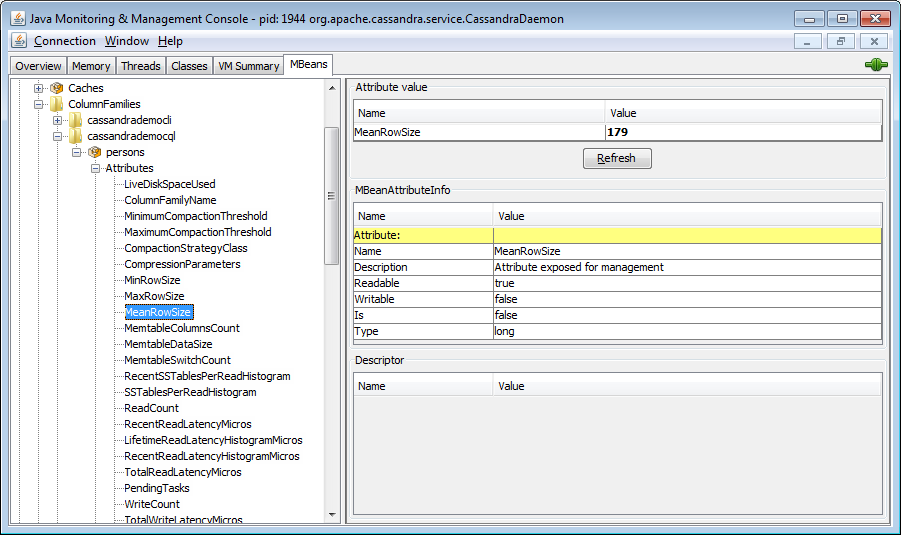Click the cassandrademocql folder icon
Viewport: 901px width, 535px height.
tap(76, 136)
